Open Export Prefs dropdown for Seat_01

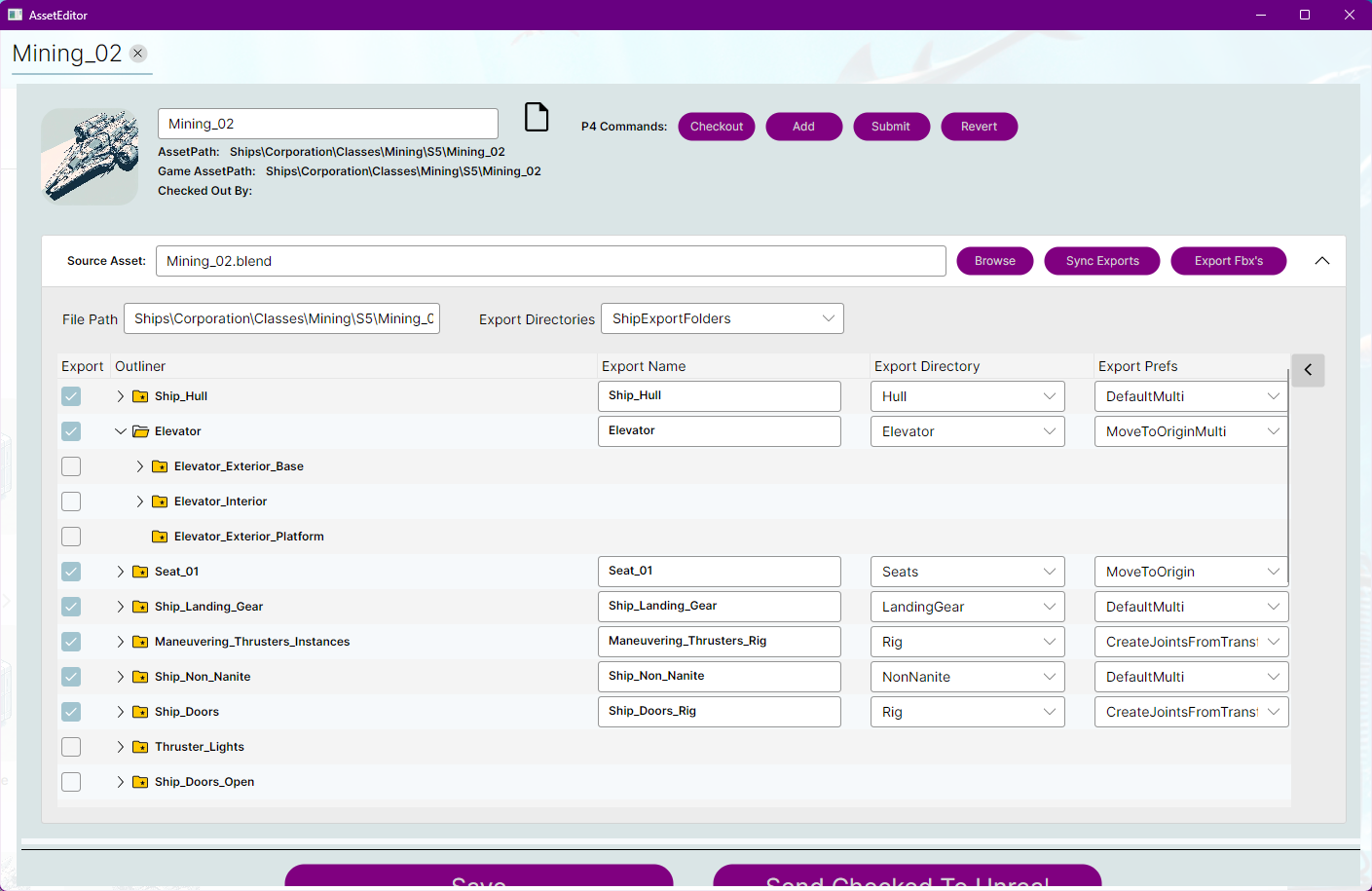pyautogui.click(x=1190, y=572)
